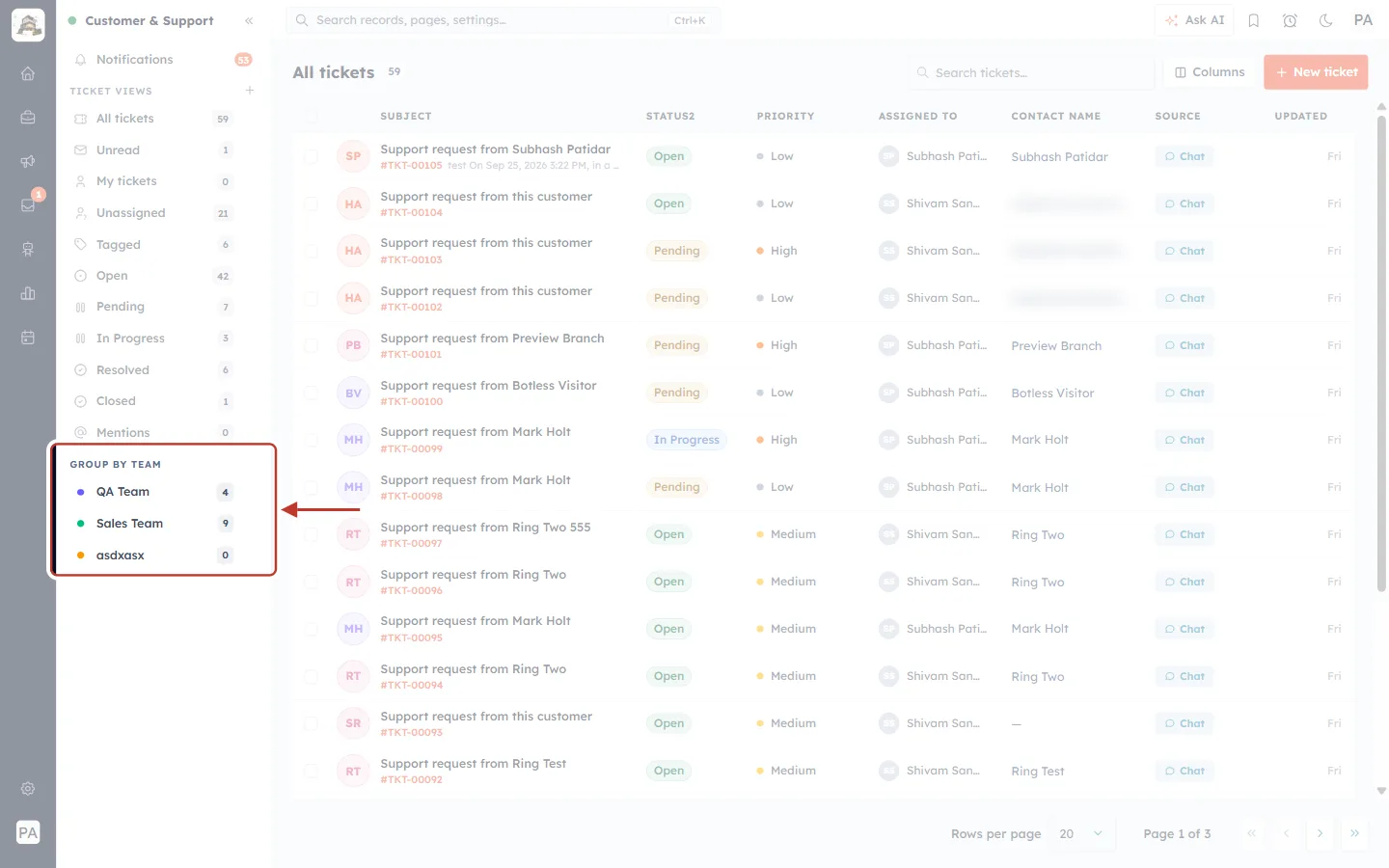Open the Ask AI assistant
This screenshot has height=868, width=1389.
pos(1194,20)
